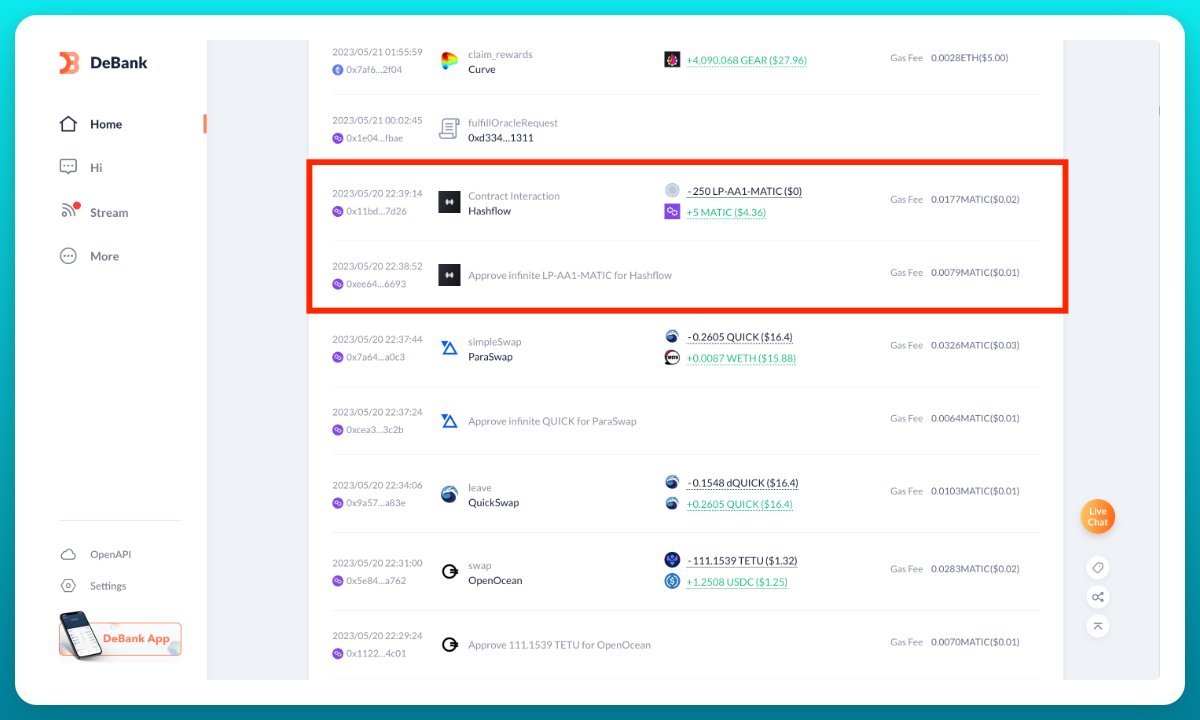Open the DeBank logo home link
The image size is (1200, 720).
tap(103, 63)
